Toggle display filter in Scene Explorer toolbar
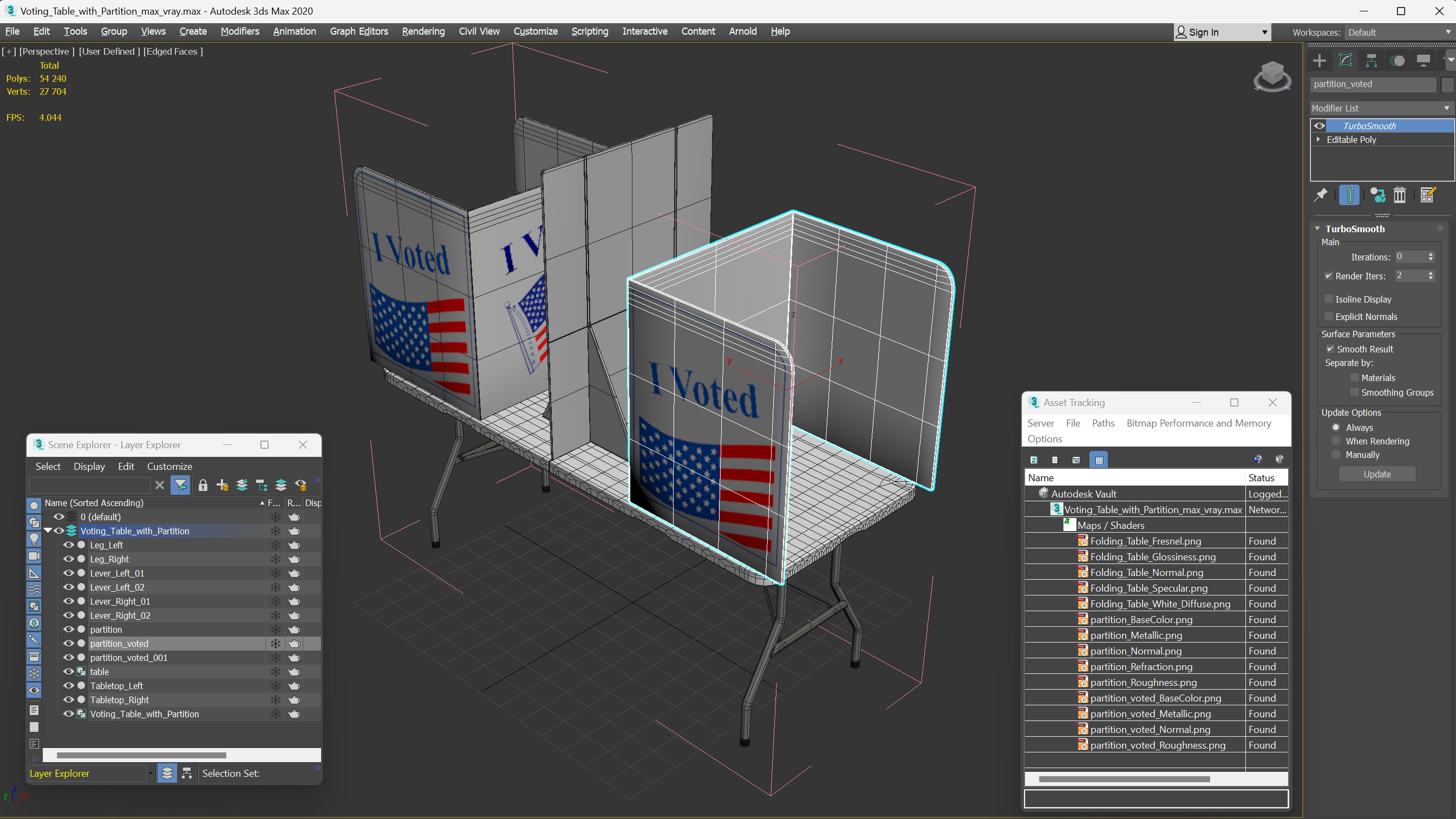 pos(180,485)
